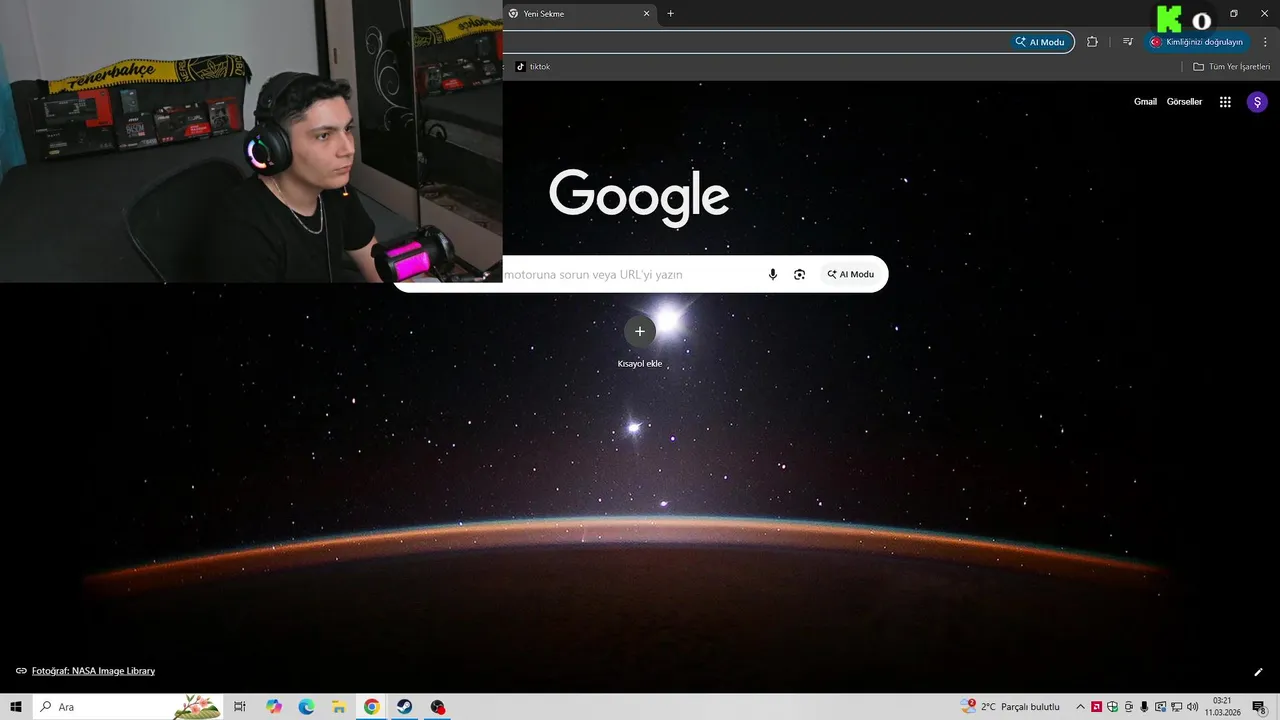Screen dimensions: 1280x720
Task: Open Microsoft Edge from the taskbar
Action: [306, 707]
